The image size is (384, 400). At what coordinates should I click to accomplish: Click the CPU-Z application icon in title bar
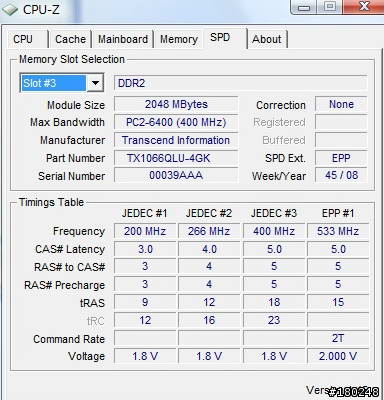click(10, 9)
